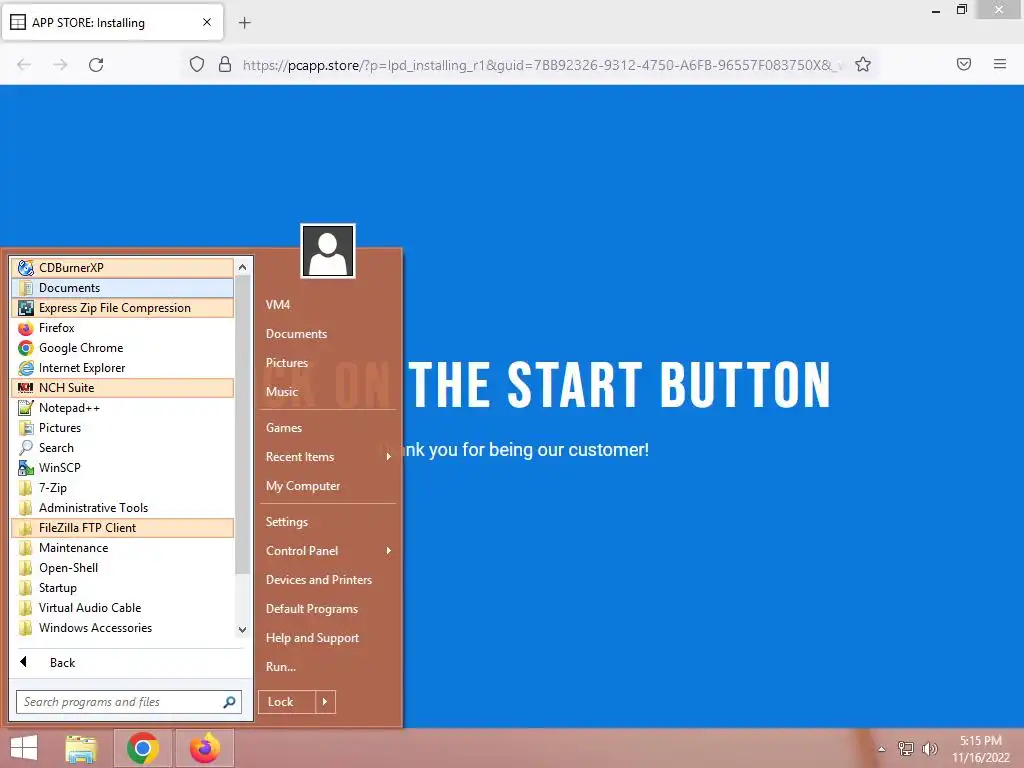Expand the 7-Zip program folder
This screenshot has height=768, width=1024.
coord(122,488)
